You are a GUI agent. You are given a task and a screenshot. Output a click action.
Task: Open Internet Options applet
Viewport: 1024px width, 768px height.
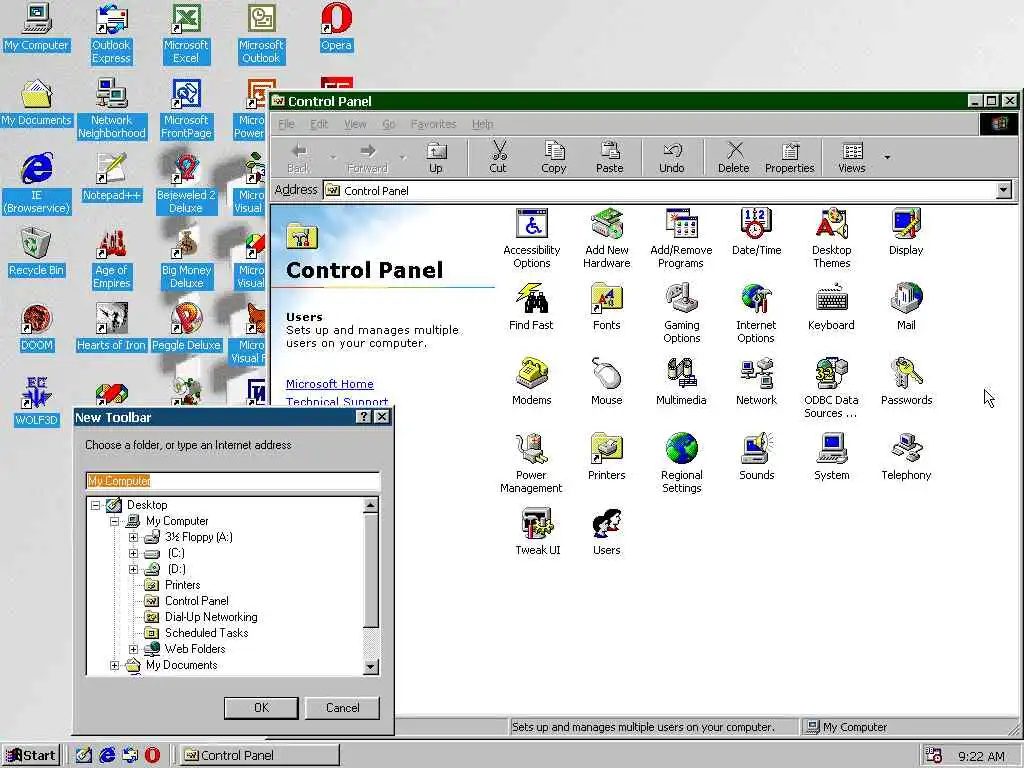coord(756,313)
